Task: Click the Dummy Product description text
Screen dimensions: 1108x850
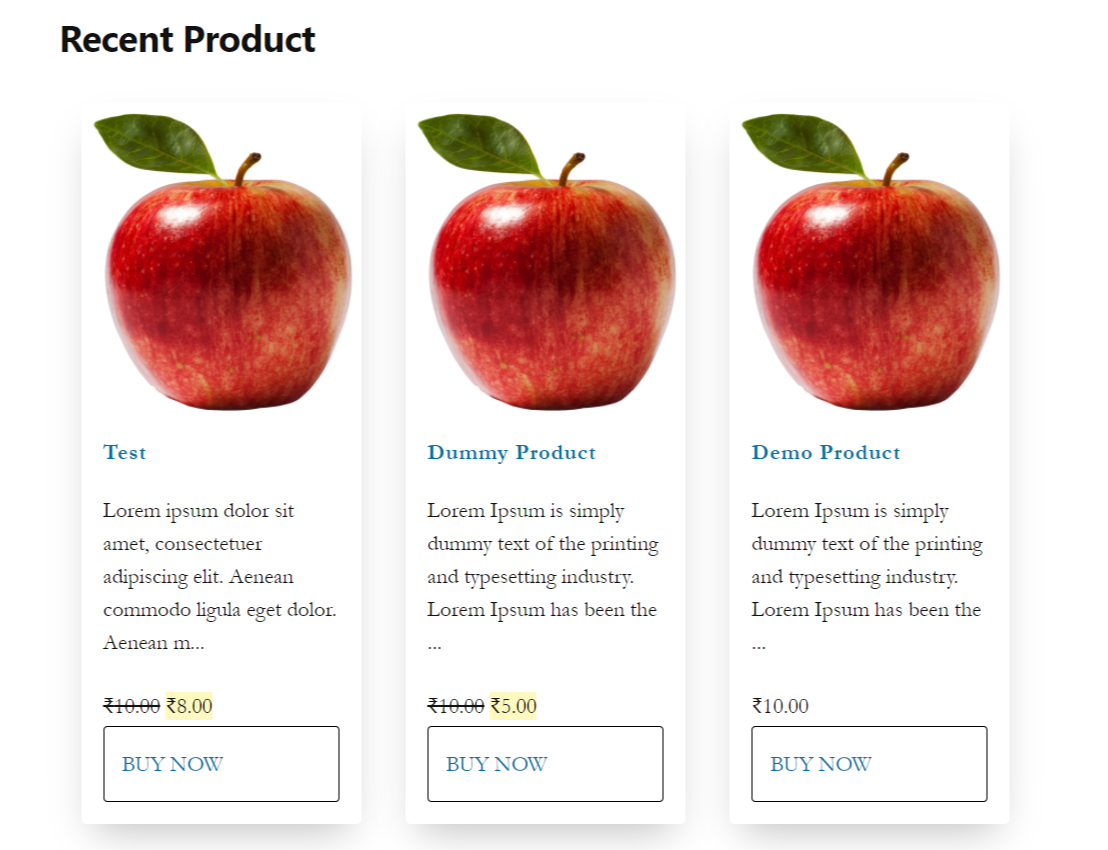Action: pyautogui.click(x=543, y=577)
